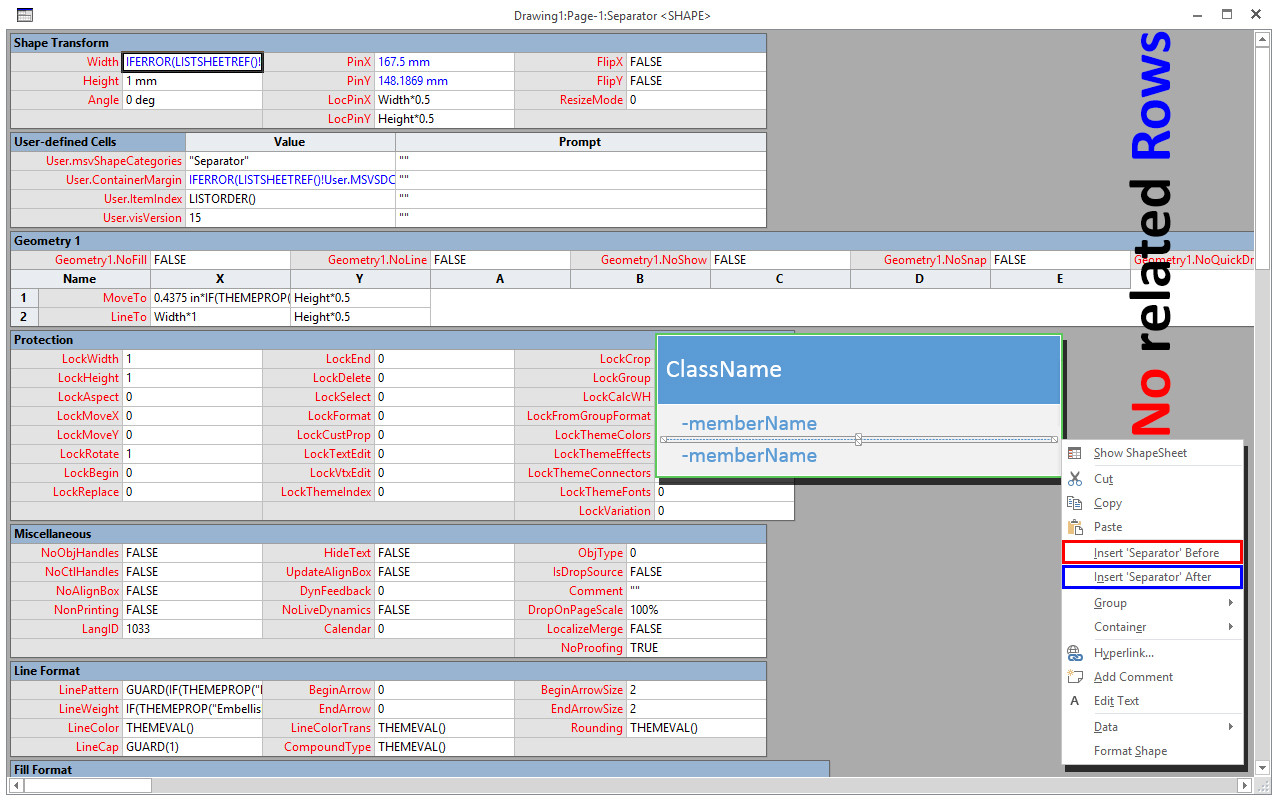The height and width of the screenshot is (801, 1278).
Task: Click the NoObjHandles value FALSE
Action: [x=192, y=553]
